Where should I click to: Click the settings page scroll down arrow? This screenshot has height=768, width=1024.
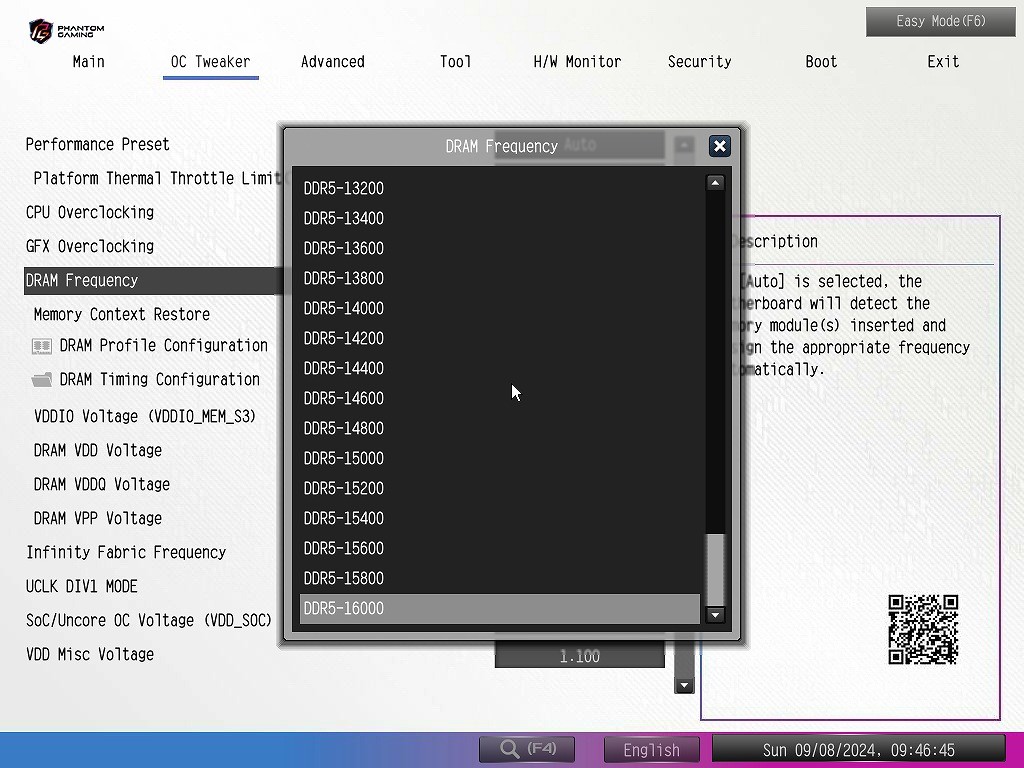684,686
